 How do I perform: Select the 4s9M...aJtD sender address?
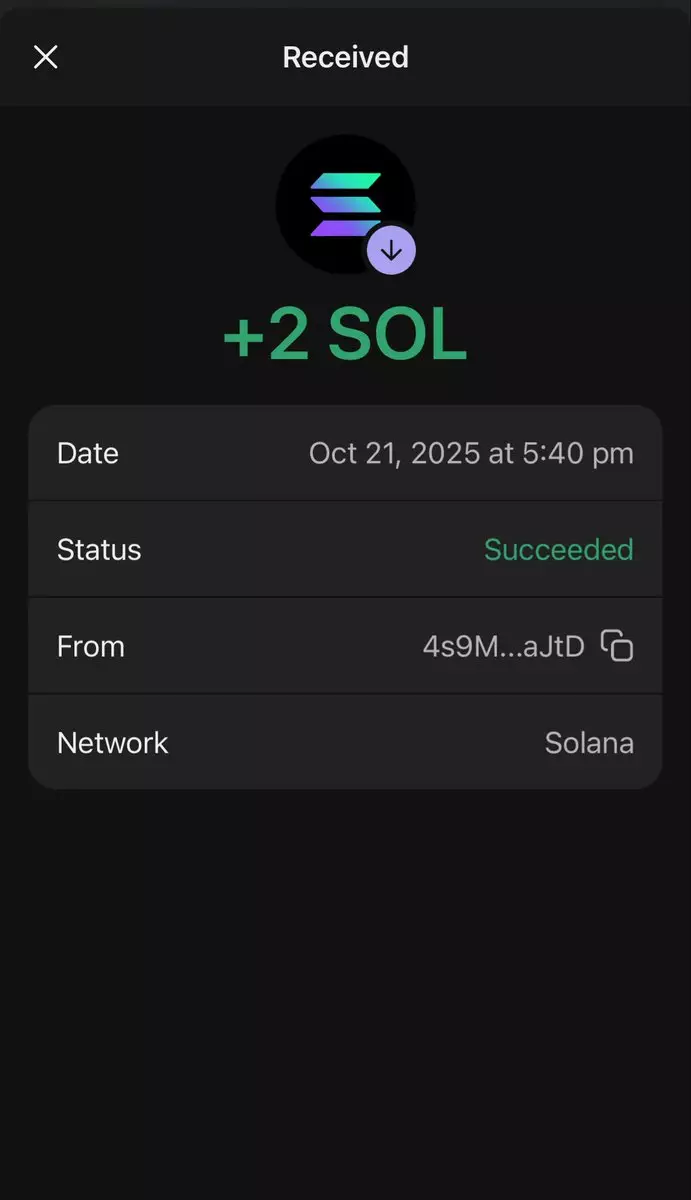click(503, 646)
